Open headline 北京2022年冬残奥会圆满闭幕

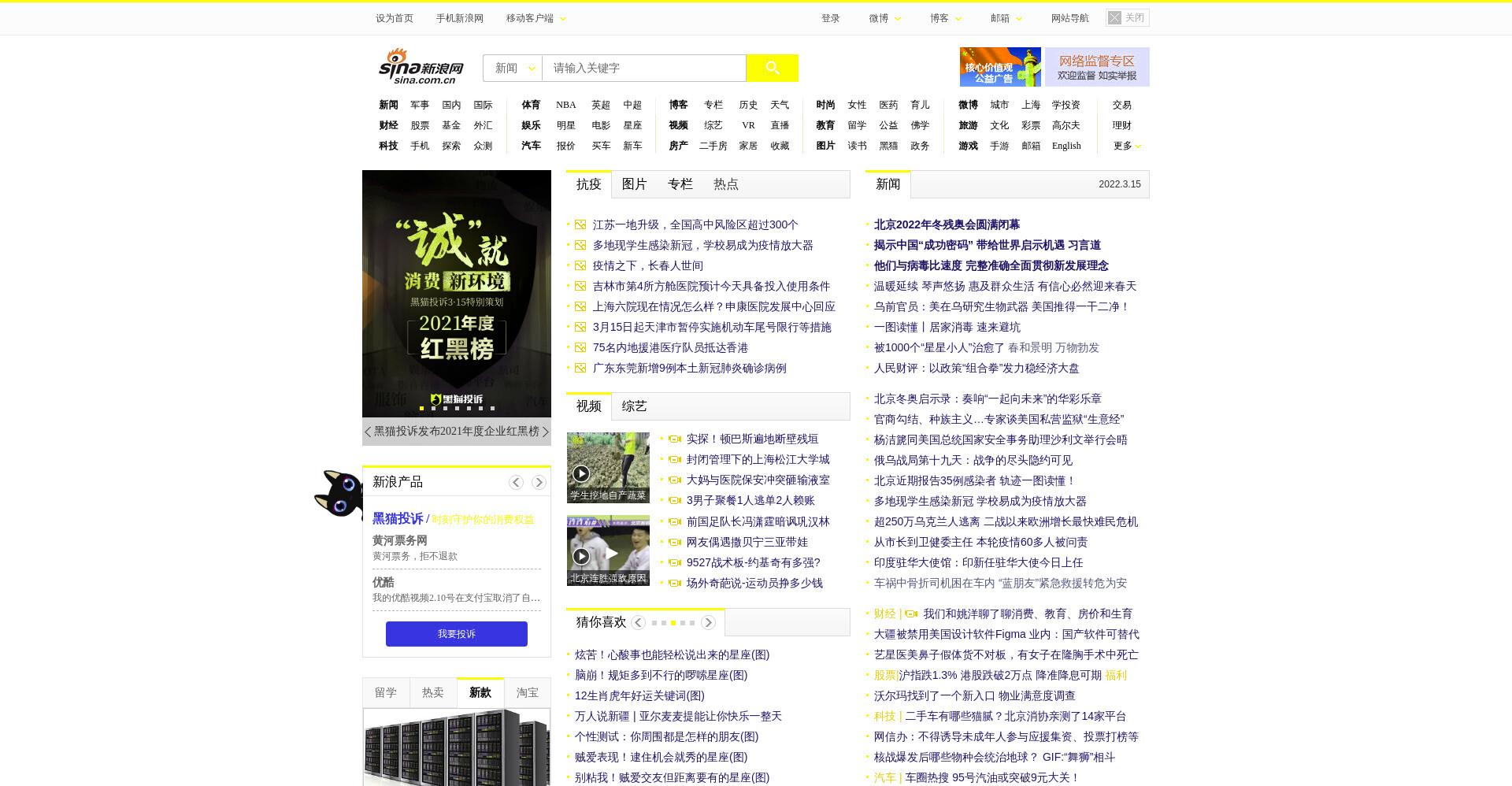point(947,224)
